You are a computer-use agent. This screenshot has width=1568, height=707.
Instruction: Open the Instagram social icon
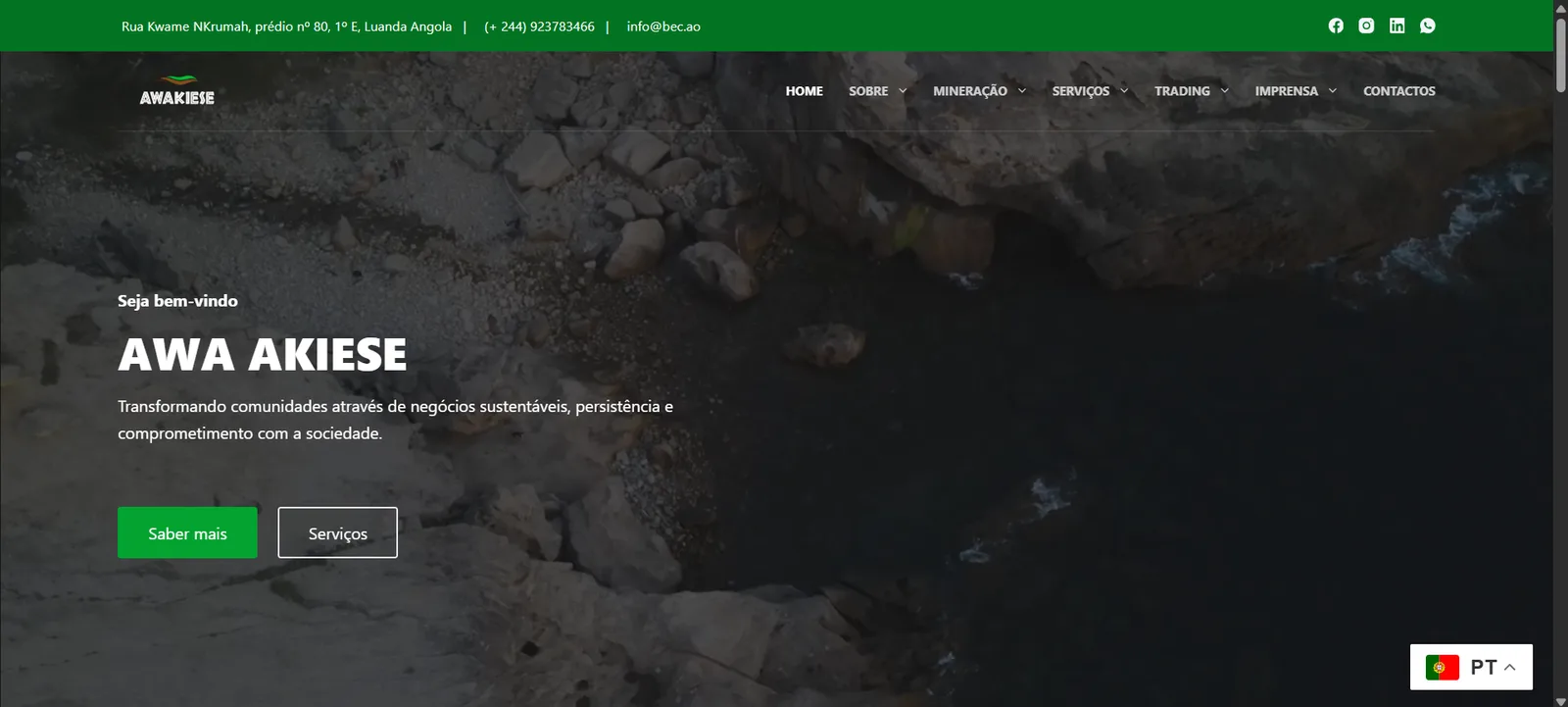[1366, 25]
